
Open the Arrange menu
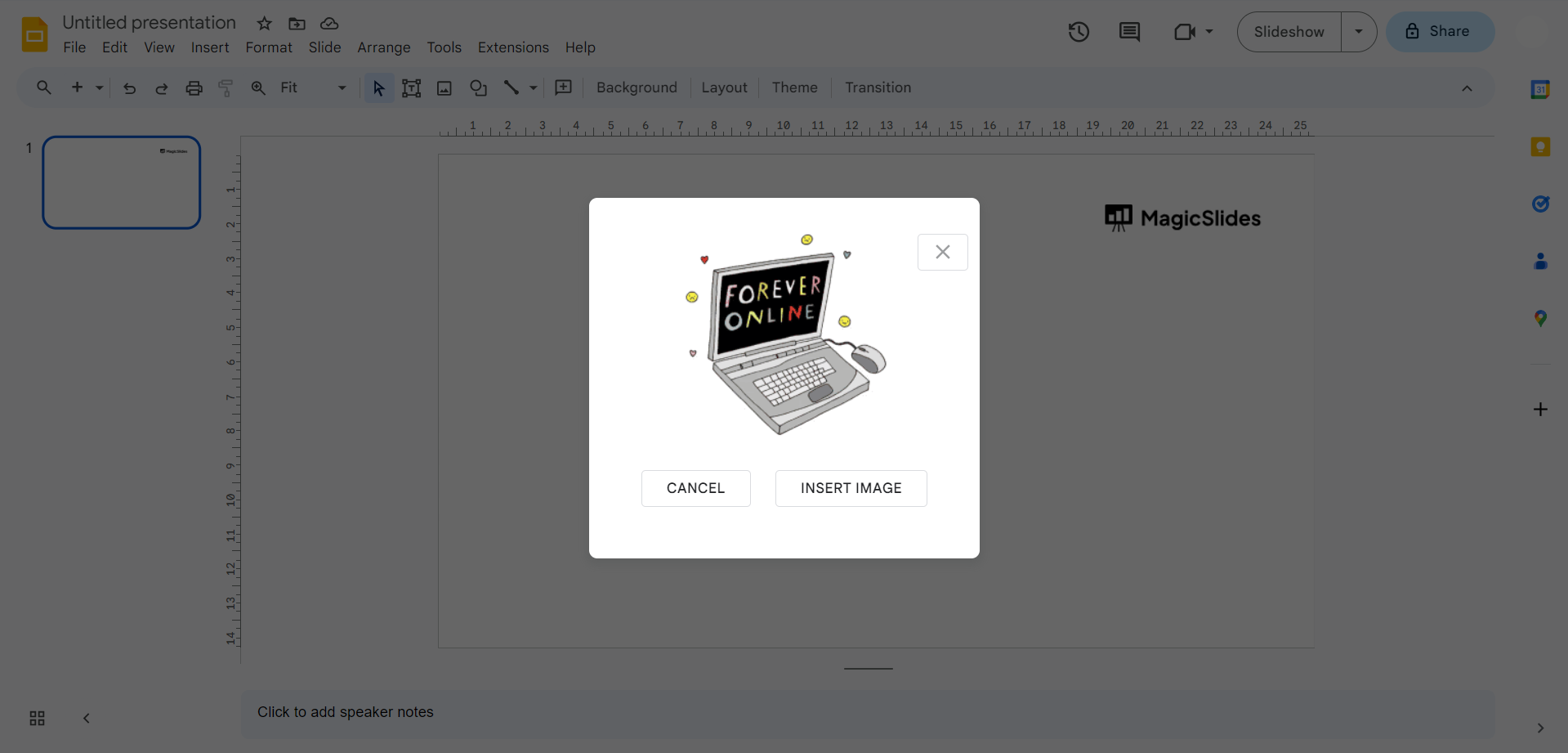click(x=383, y=47)
